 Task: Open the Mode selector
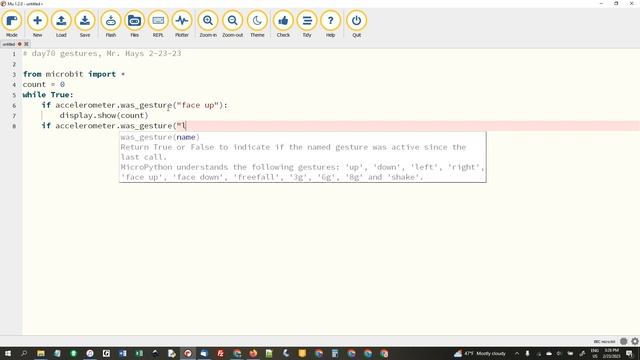tap(11, 24)
